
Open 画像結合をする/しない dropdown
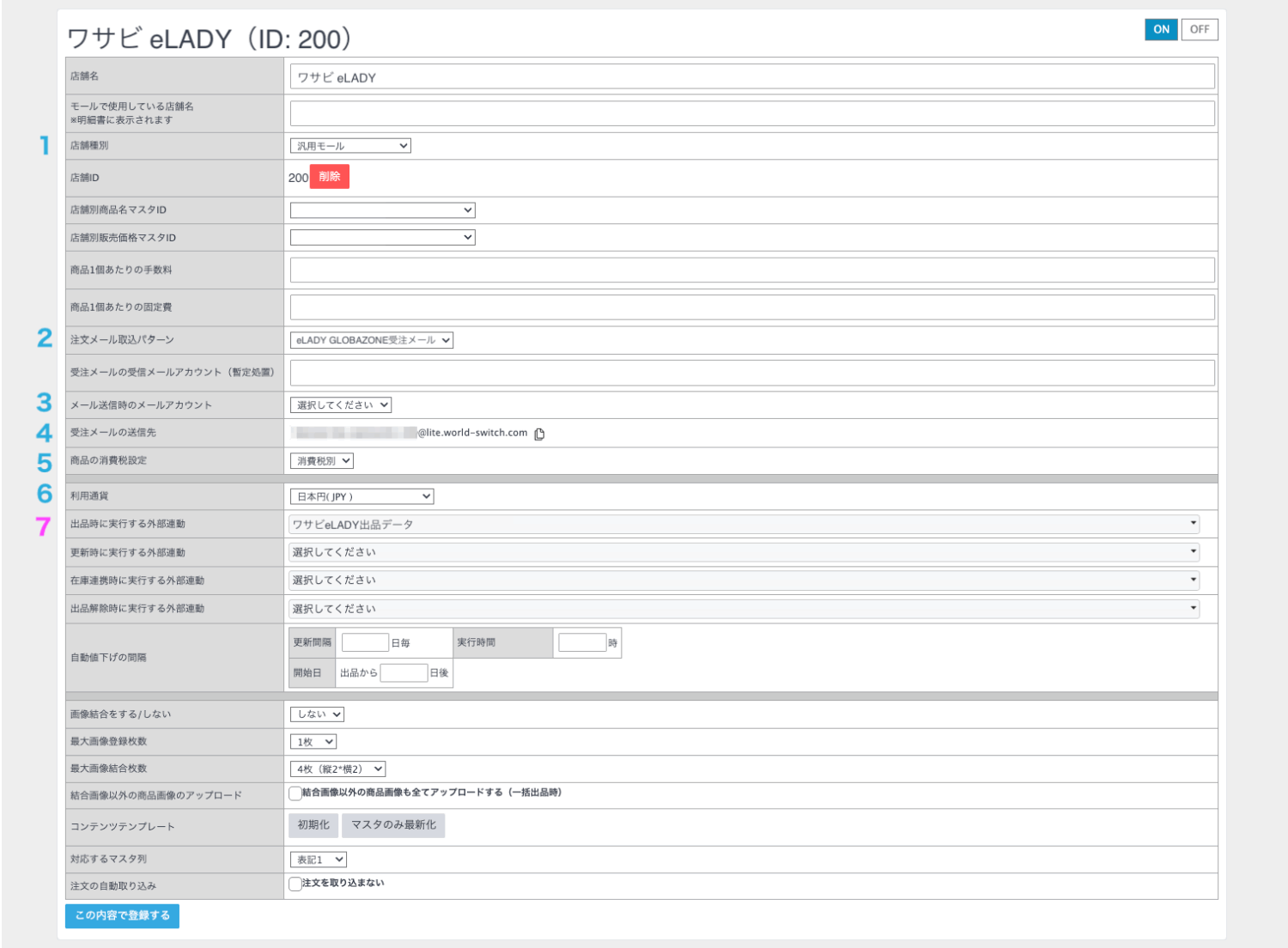coord(317,714)
